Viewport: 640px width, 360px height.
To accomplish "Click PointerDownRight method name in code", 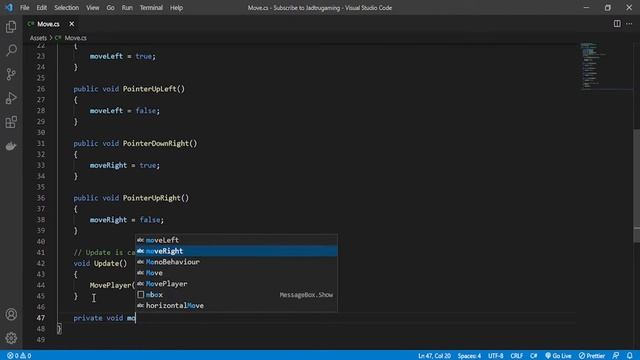I will (x=156, y=143).
